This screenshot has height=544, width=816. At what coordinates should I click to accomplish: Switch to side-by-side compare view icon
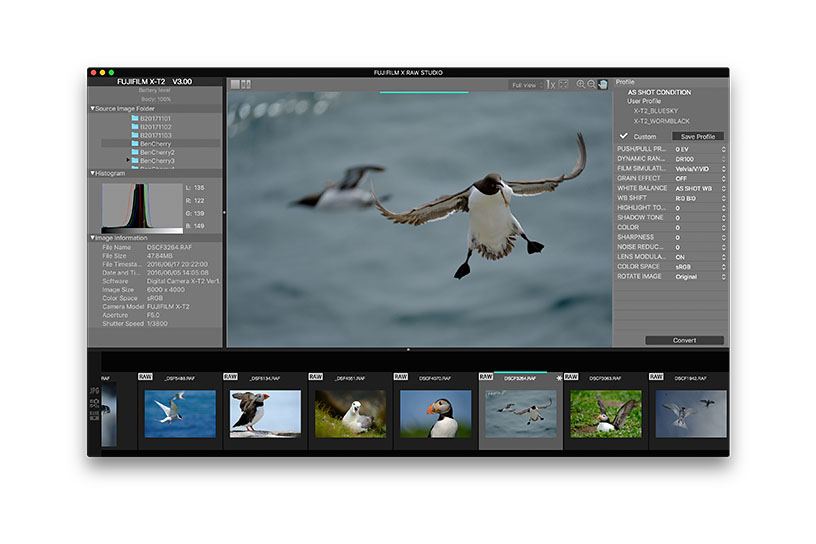(x=246, y=85)
